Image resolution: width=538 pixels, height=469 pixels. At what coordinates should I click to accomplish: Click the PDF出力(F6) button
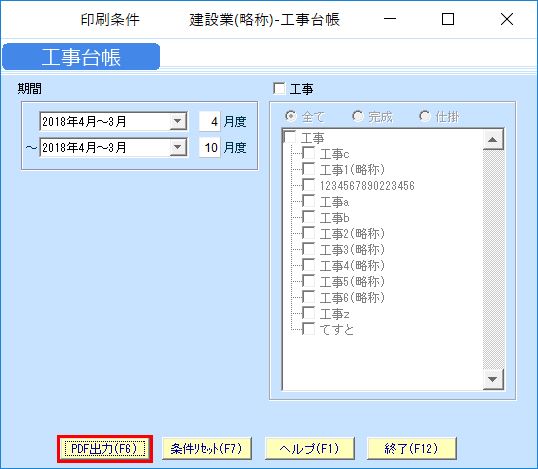105,449
